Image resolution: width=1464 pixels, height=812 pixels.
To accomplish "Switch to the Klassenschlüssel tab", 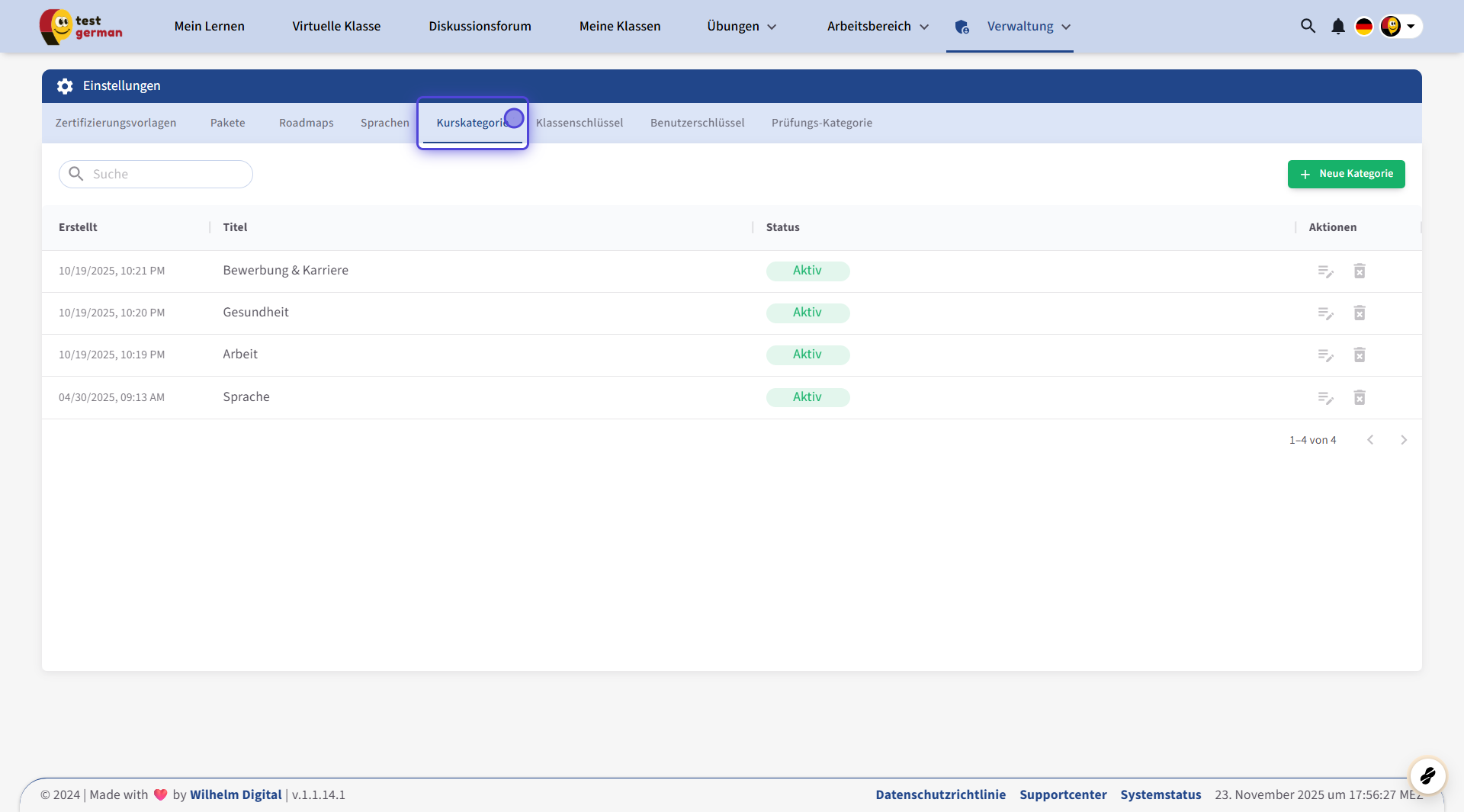I will point(579,123).
